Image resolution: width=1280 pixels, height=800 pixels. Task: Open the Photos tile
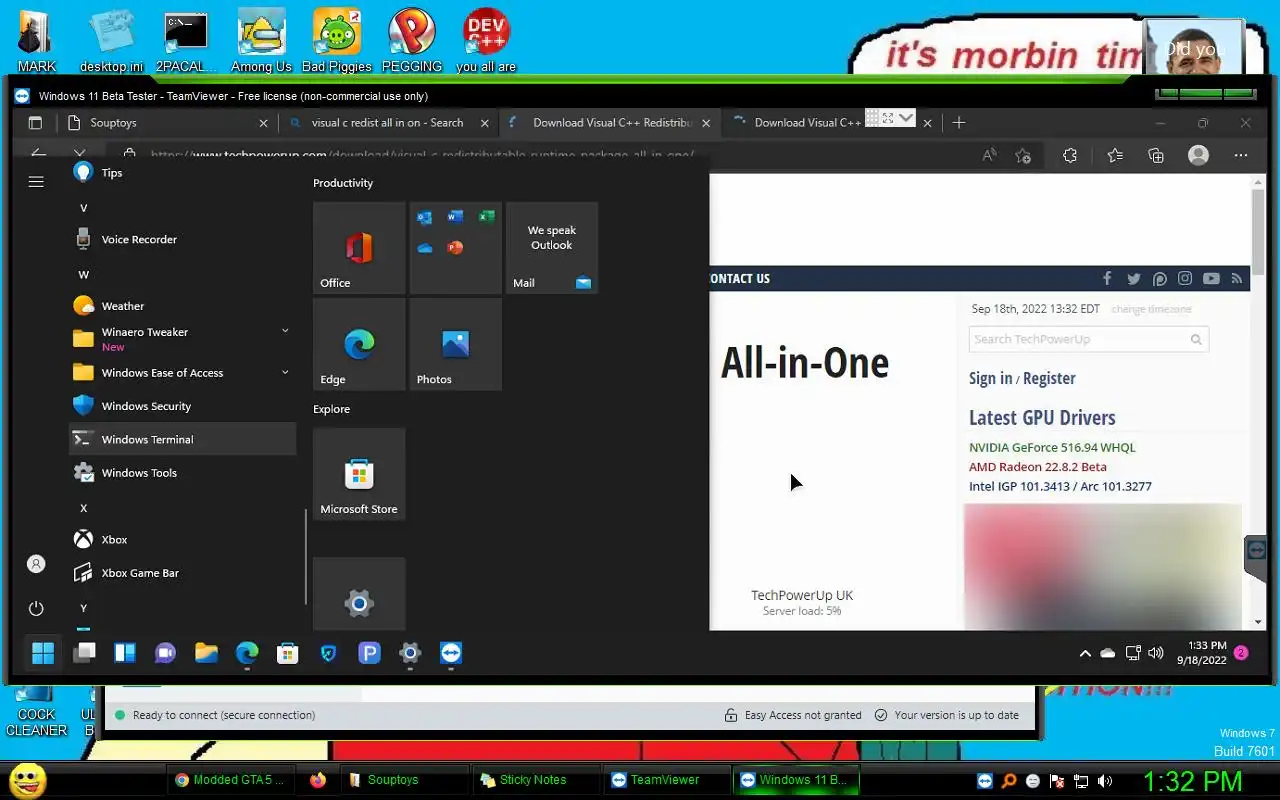[455, 344]
